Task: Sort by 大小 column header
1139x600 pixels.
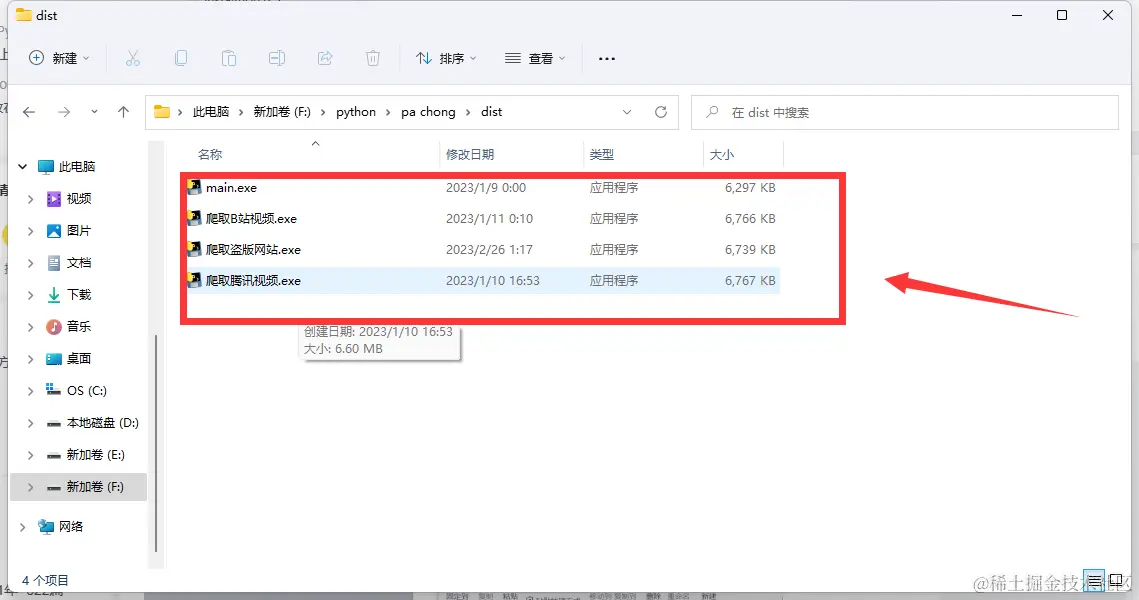Action: tap(721, 154)
